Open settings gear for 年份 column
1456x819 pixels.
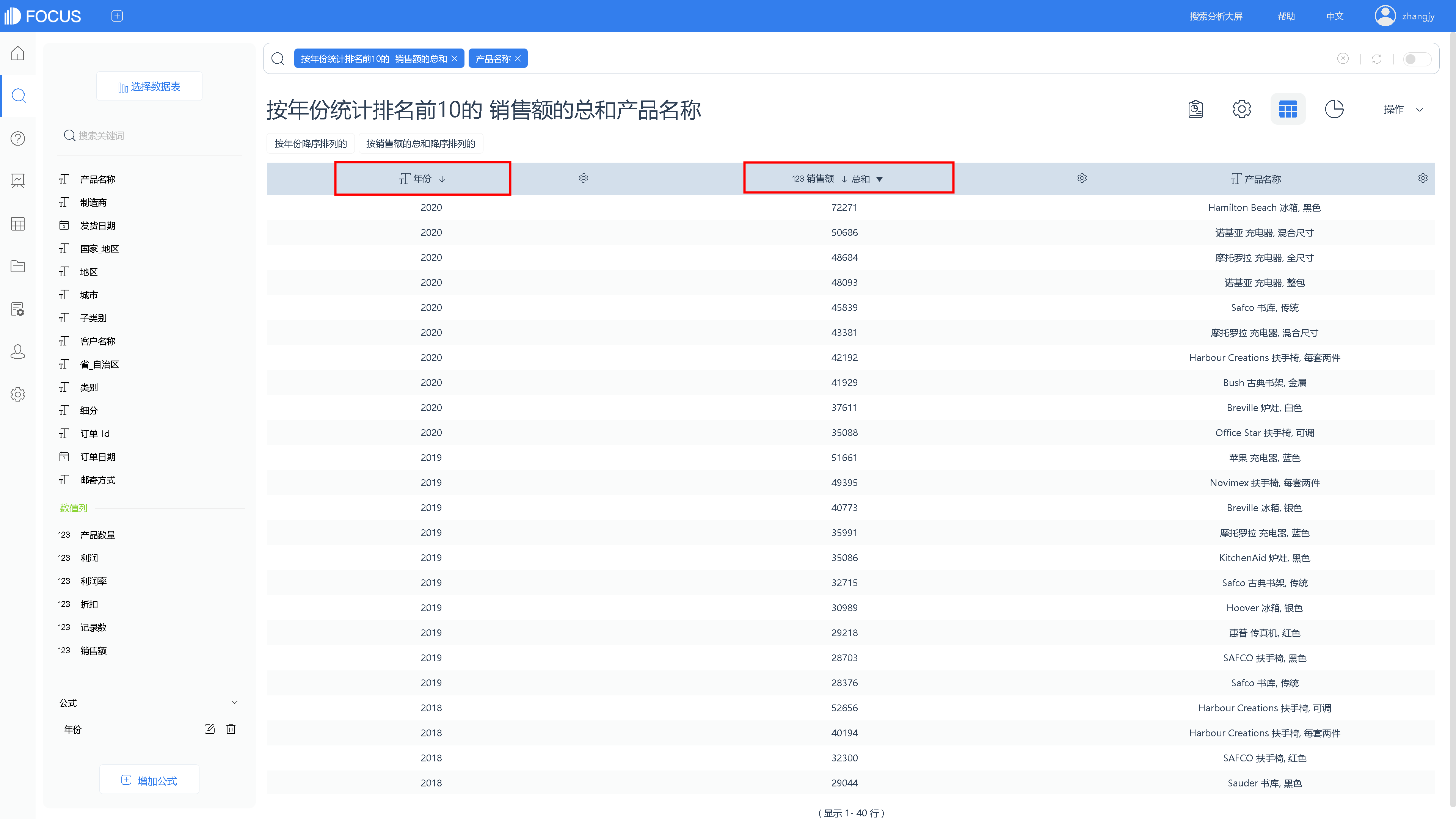click(583, 179)
